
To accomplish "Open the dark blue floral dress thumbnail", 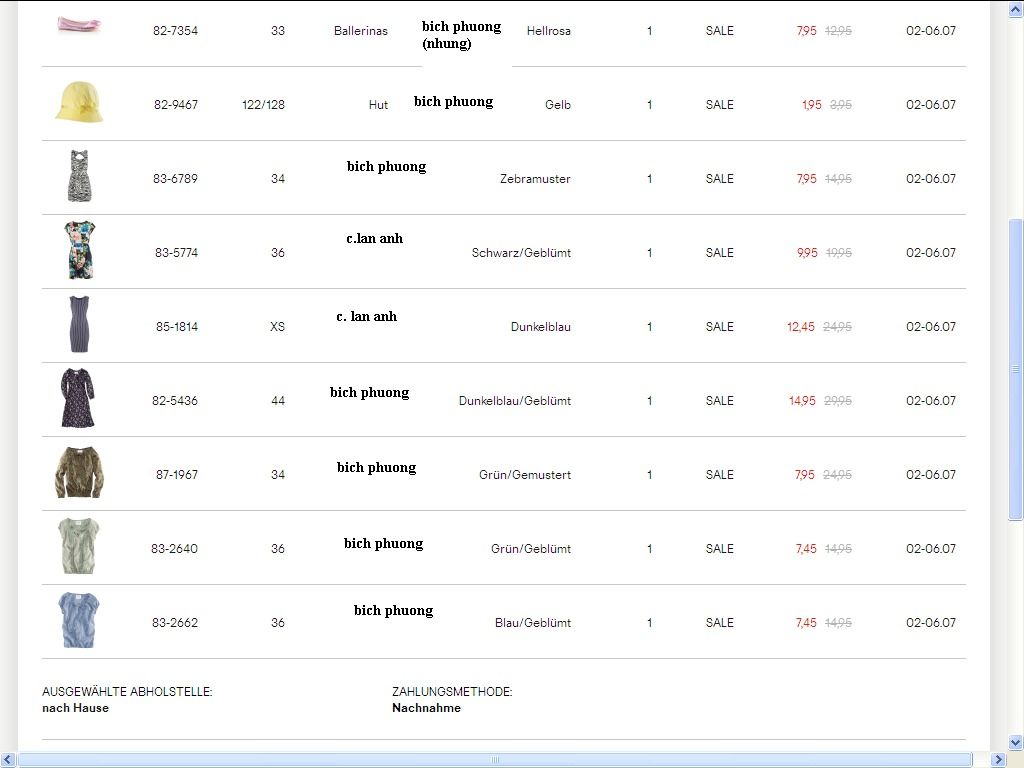I will 78,399.
